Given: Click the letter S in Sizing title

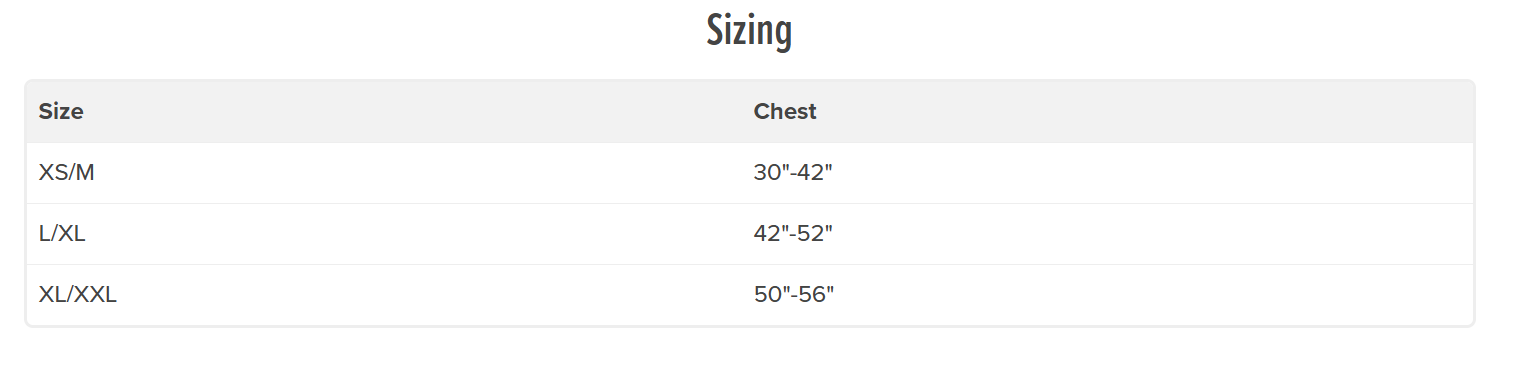Looking at the screenshot, I should coord(714,30).
